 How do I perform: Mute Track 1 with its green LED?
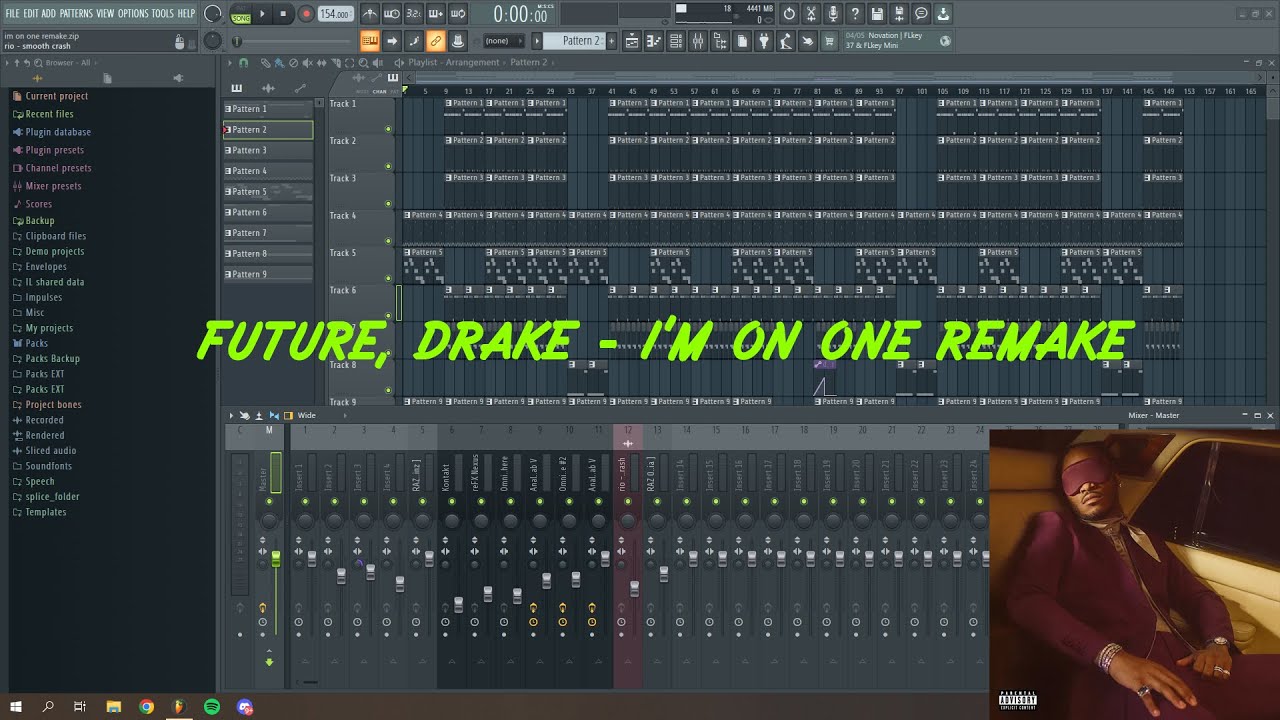pos(388,129)
